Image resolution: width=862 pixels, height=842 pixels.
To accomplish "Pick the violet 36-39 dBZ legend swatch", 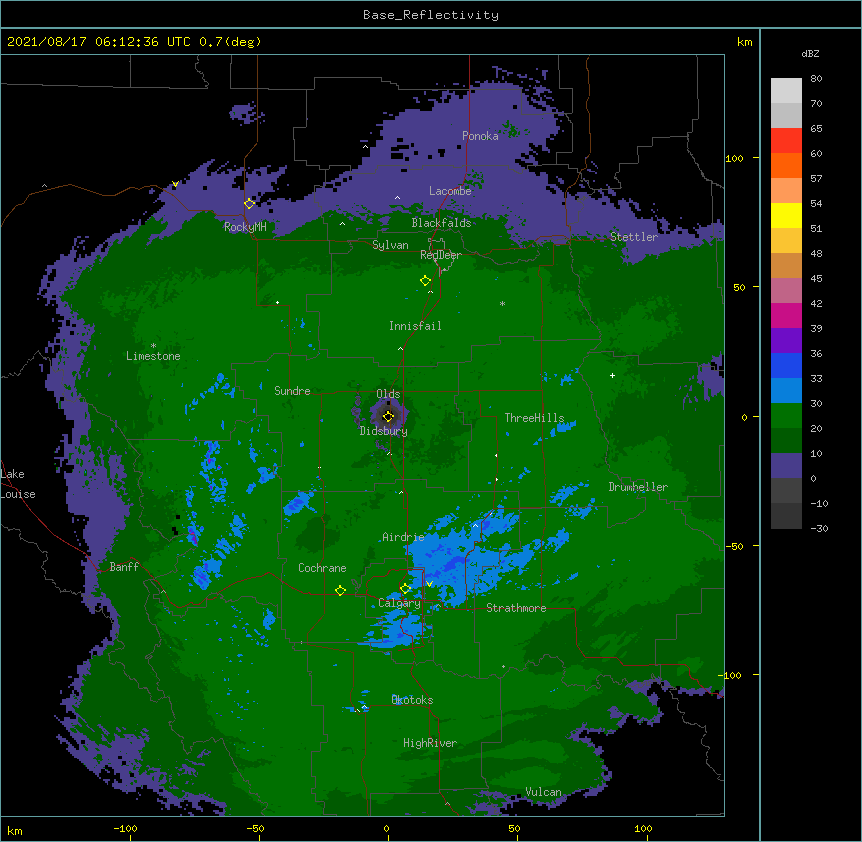I will [786, 341].
